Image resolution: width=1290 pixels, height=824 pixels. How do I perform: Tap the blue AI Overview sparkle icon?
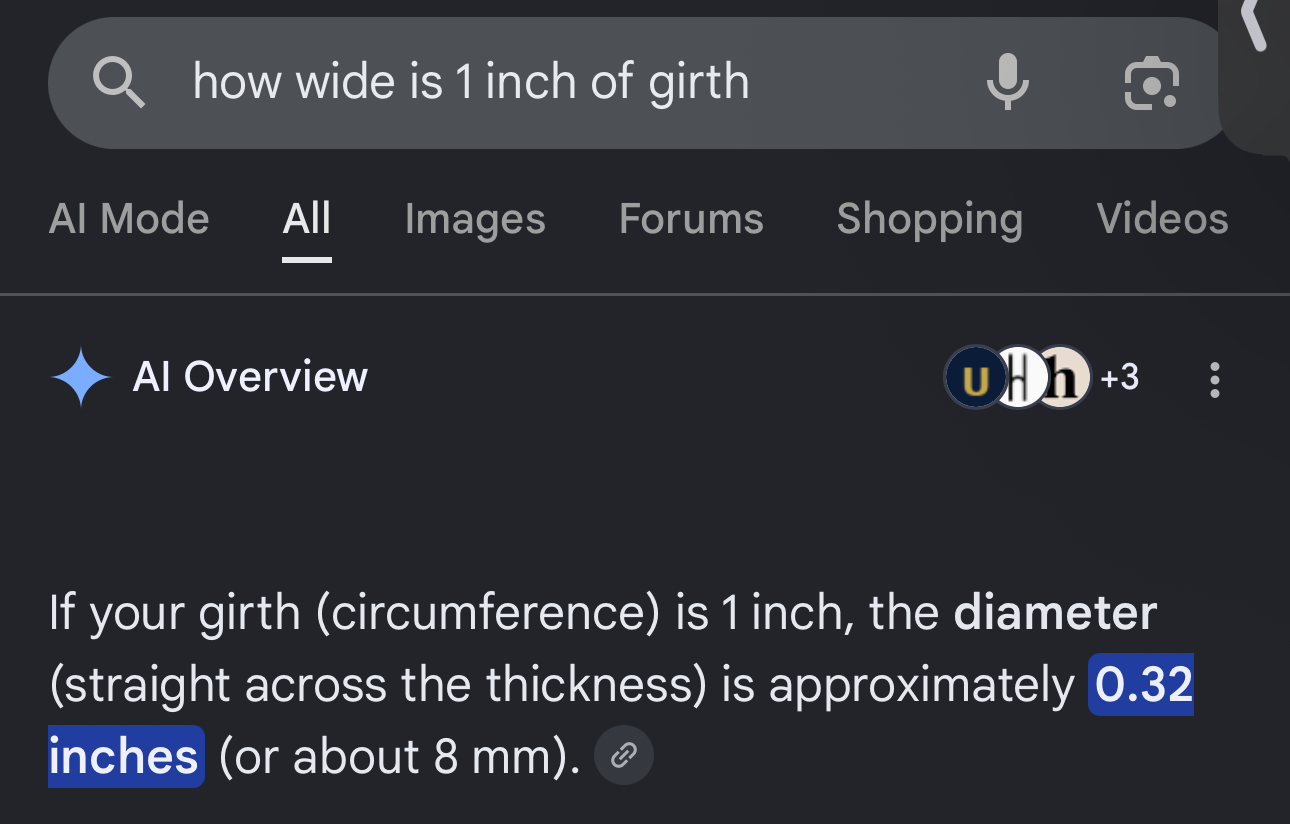80,378
